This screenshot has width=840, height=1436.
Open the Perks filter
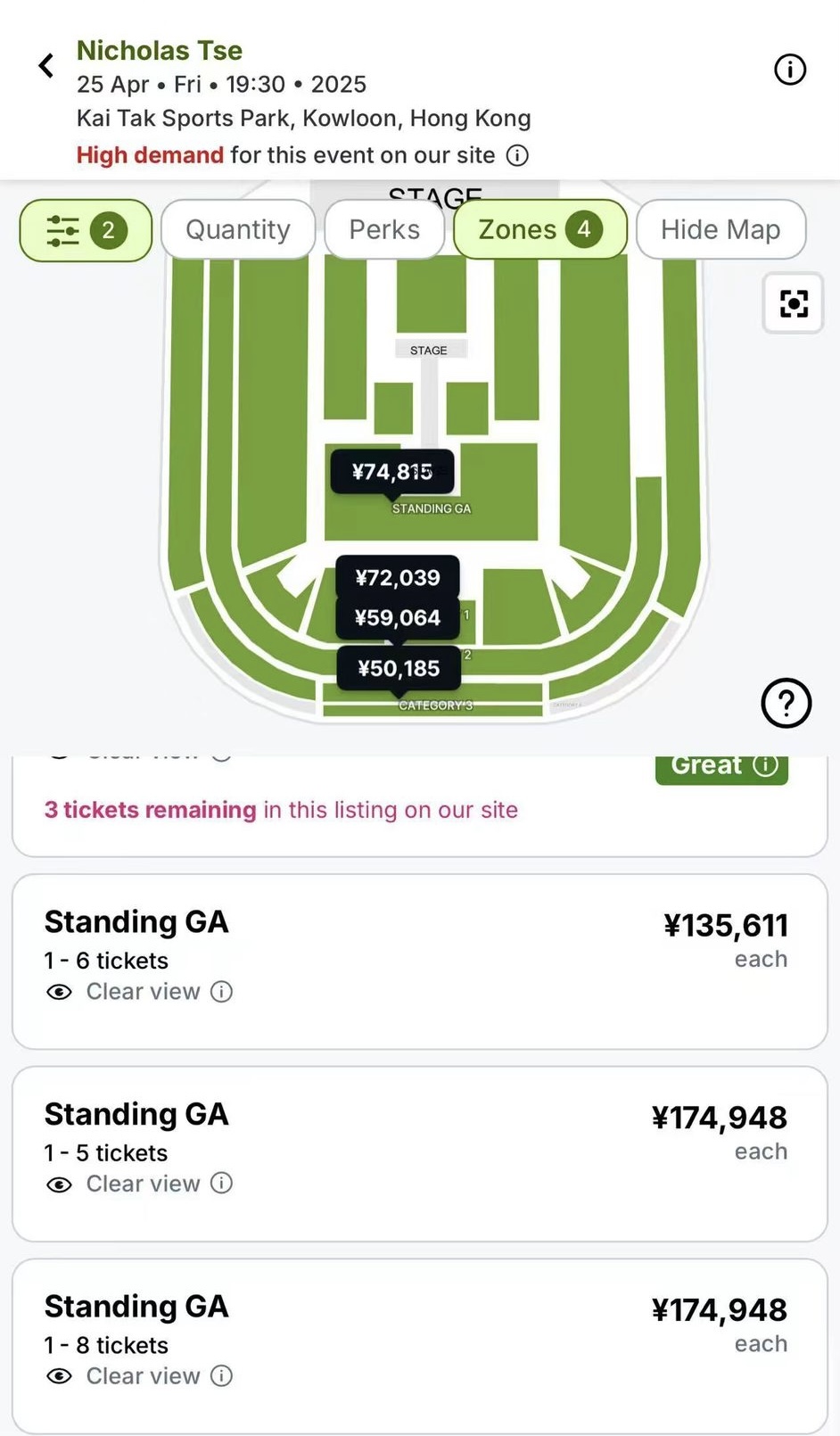coord(384,230)
